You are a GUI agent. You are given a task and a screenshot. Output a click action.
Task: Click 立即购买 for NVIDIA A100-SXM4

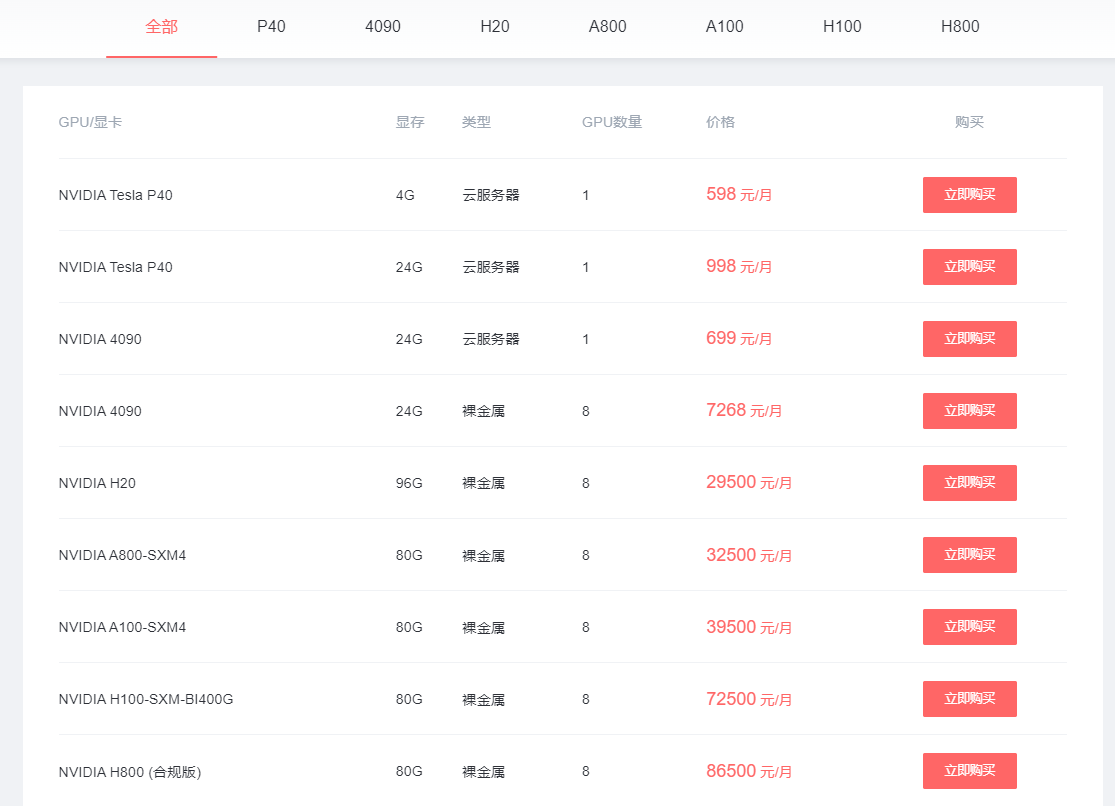(x=969, y=627)
